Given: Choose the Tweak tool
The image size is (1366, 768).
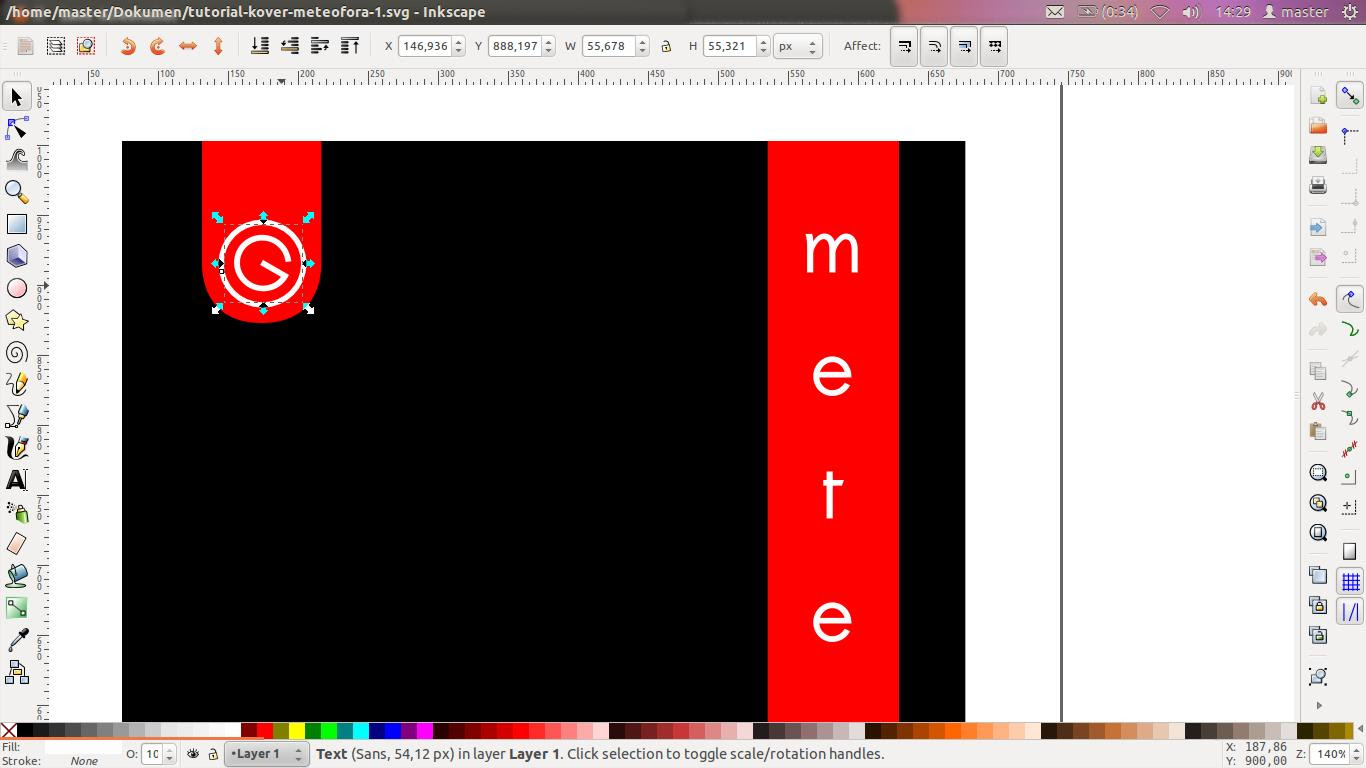Looking at the screenshot, I should tap(16, 160).
